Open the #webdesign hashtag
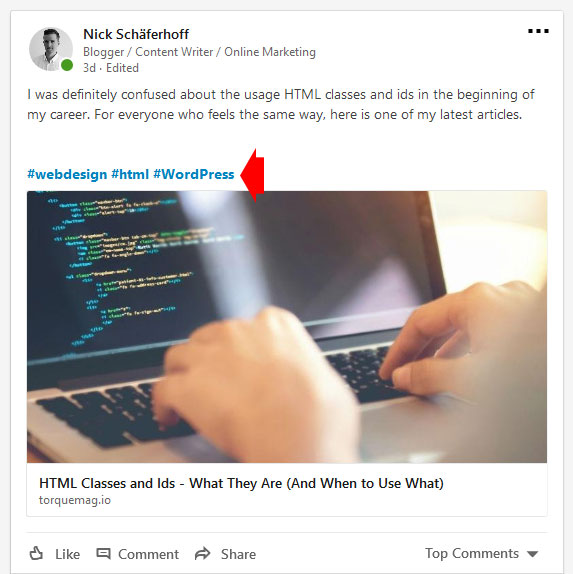The height and width of the screenshot is (574, 573). [67, 174]
